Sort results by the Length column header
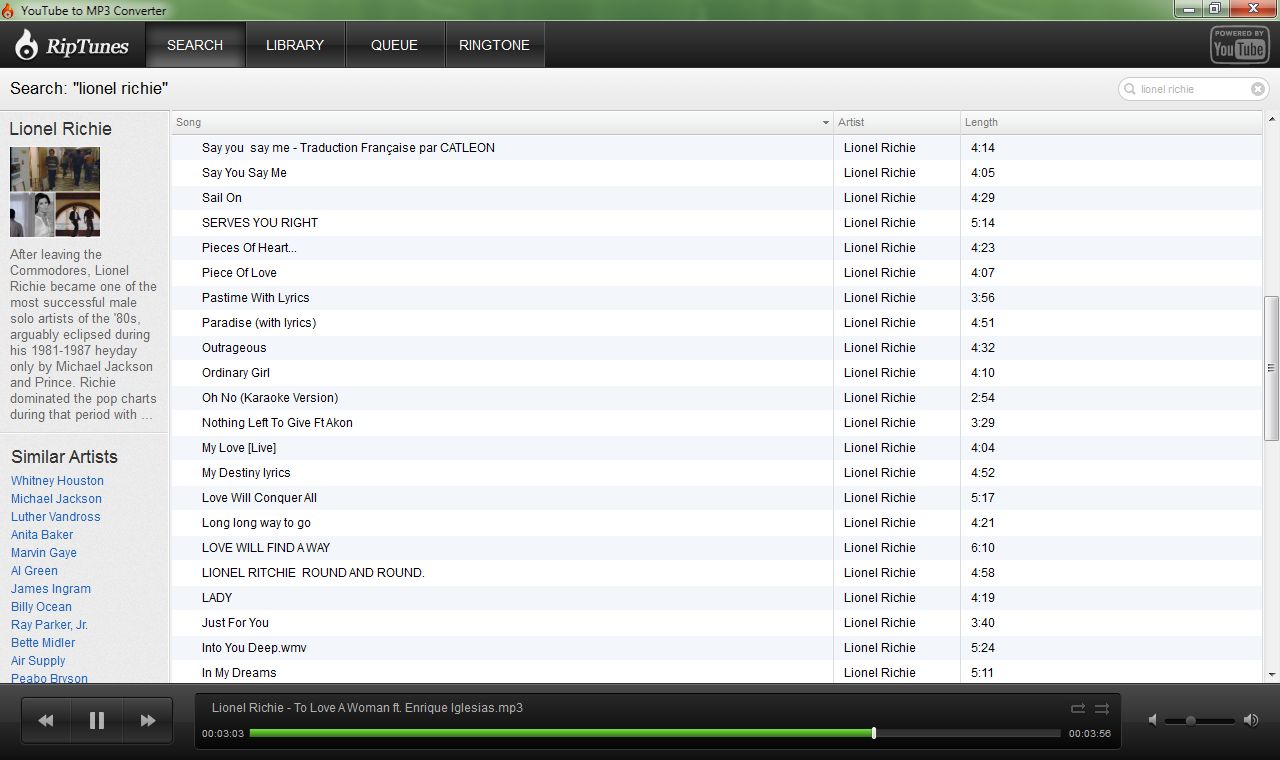1280x760 pixels. (x=1111, y=122)
